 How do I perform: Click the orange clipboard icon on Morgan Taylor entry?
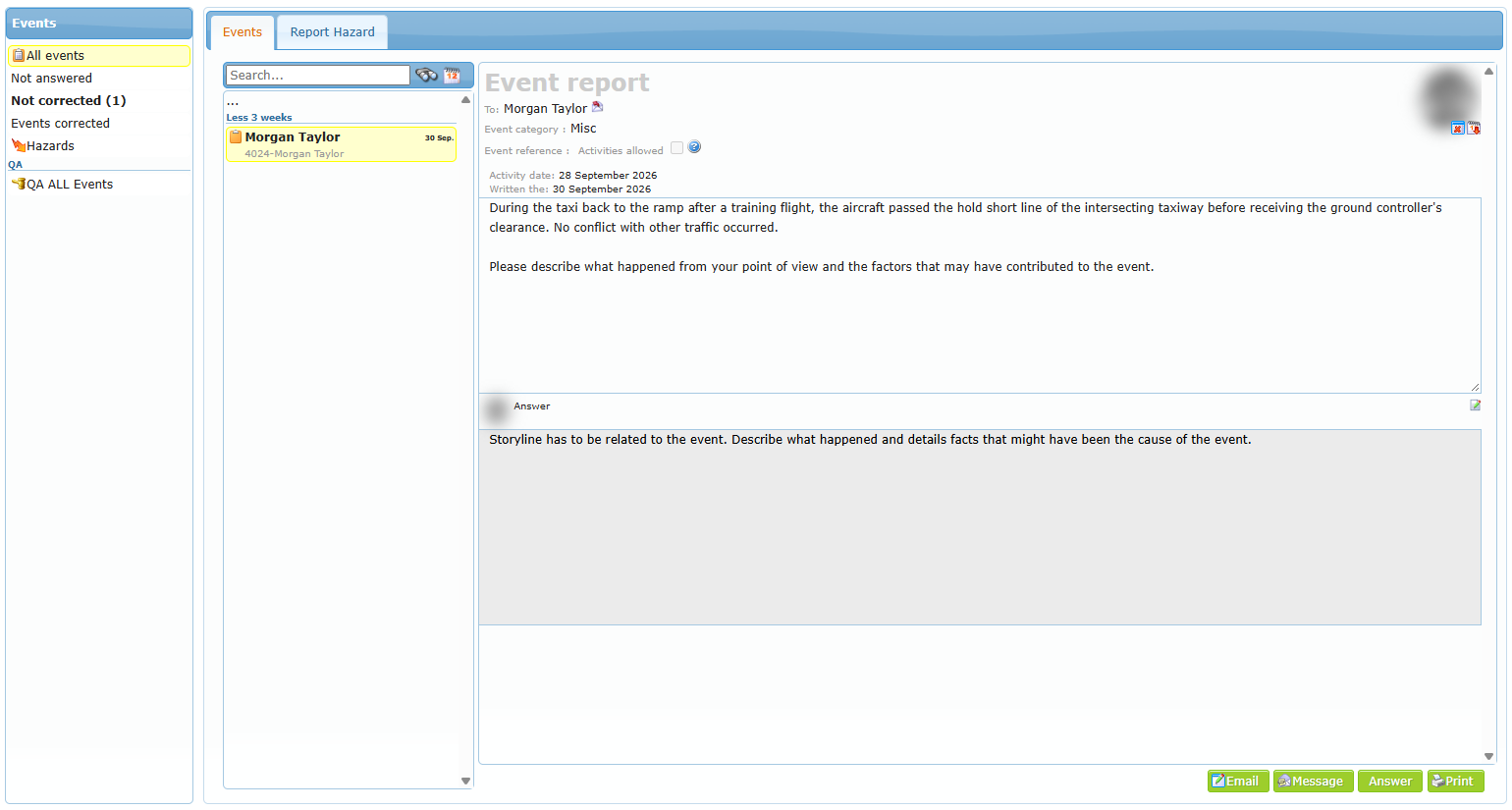(236, 137)
